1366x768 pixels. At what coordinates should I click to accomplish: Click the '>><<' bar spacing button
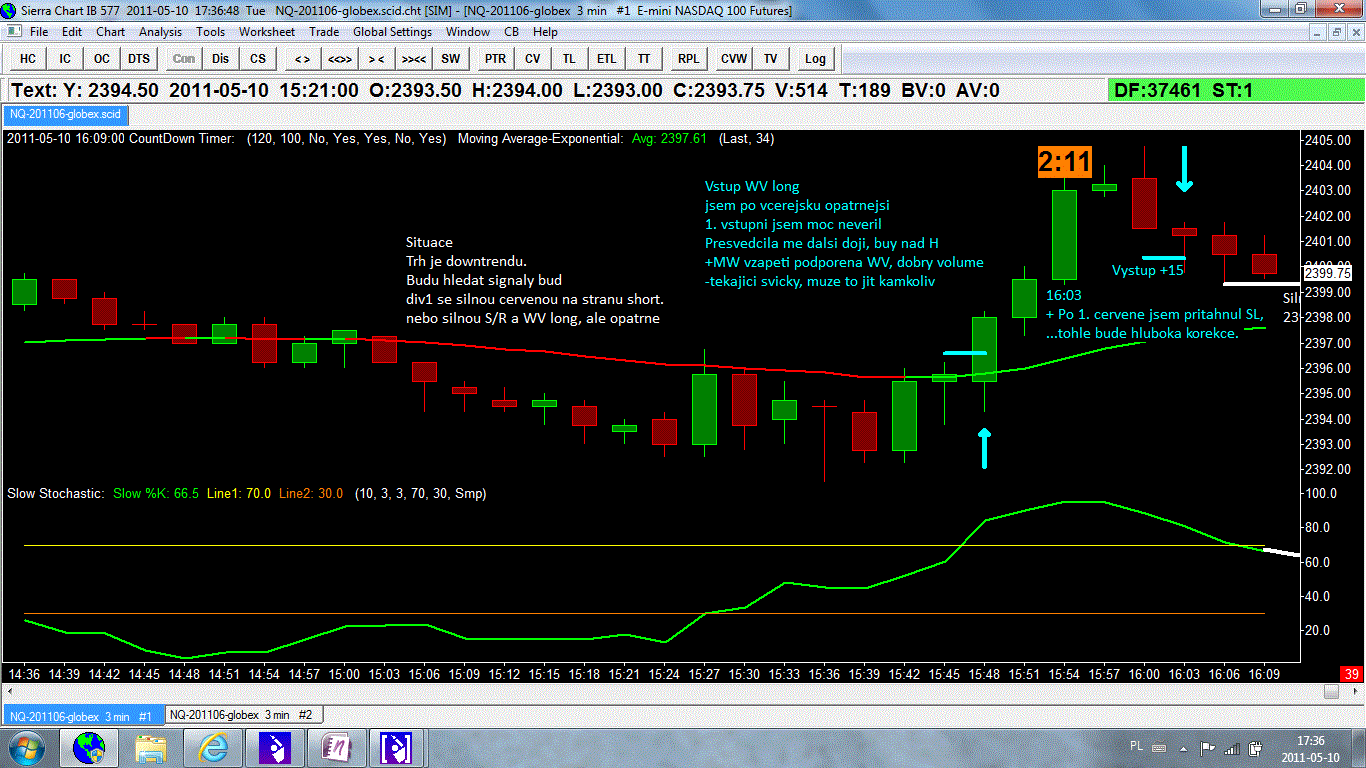pyautogui.click(x=414, y=58)
